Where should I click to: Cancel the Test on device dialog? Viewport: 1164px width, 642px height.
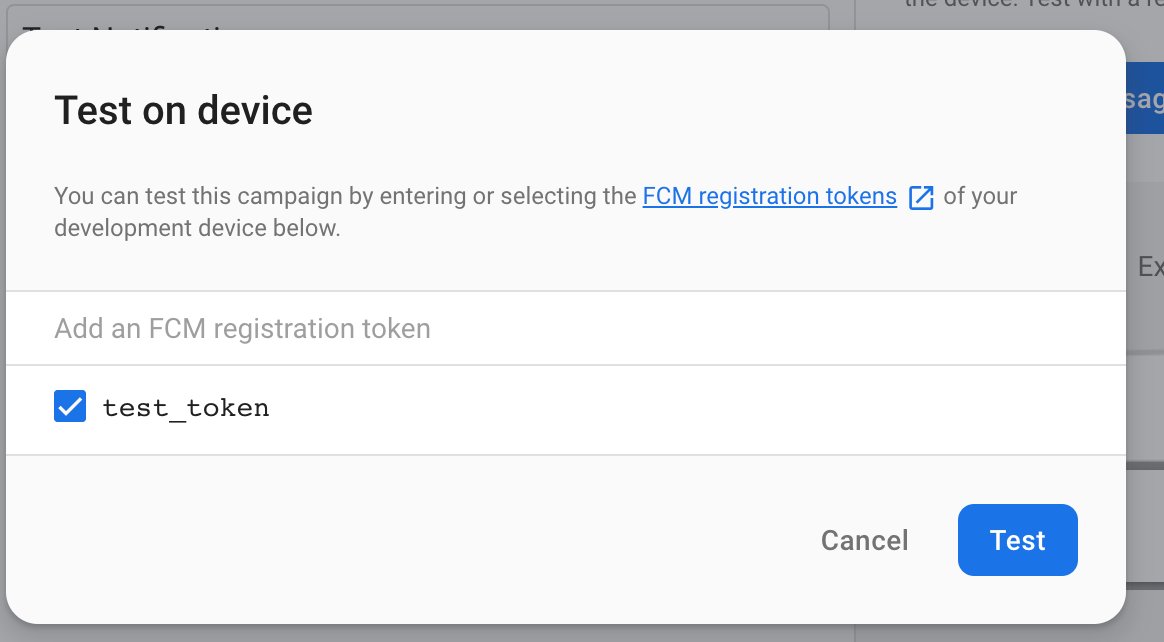coord(864,540)
